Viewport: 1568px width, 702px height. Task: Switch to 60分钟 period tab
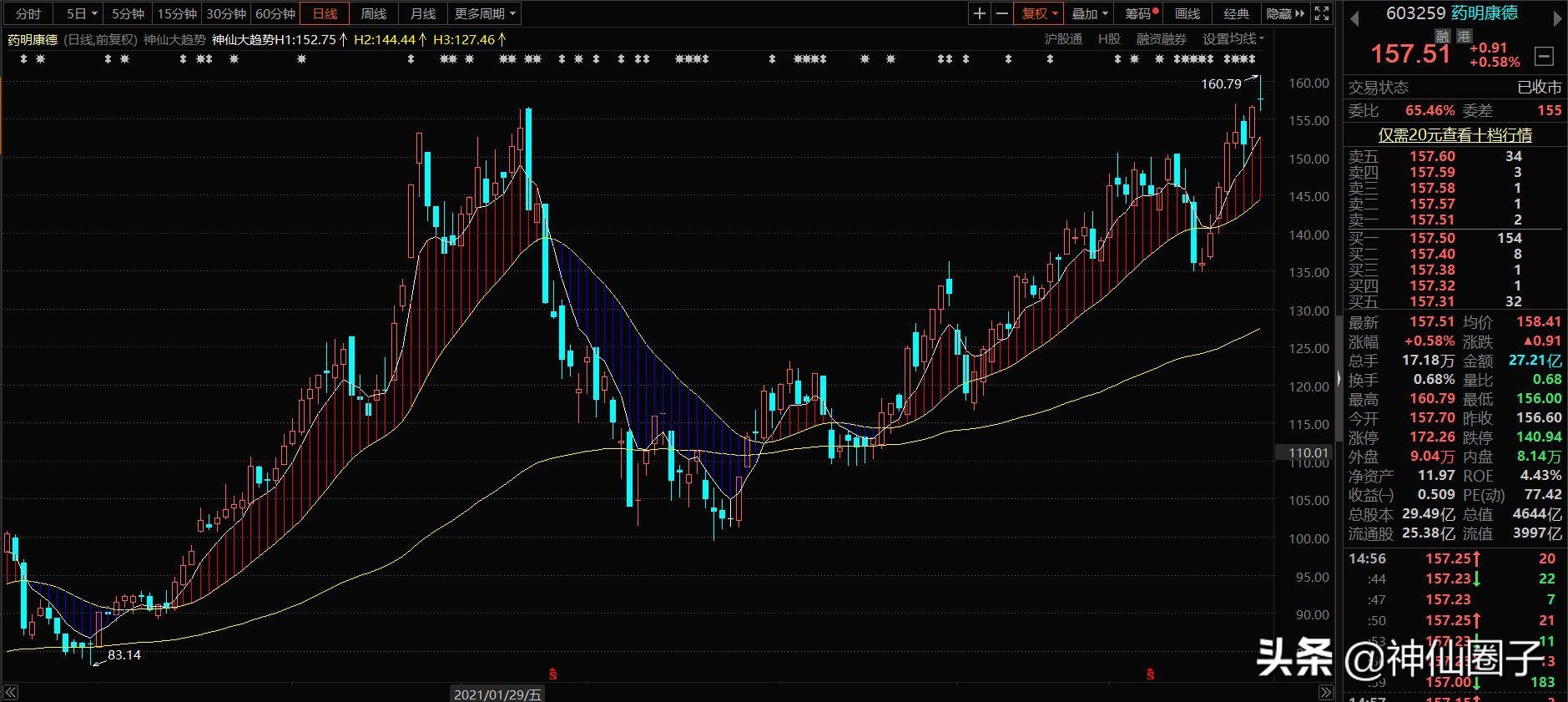275,13
